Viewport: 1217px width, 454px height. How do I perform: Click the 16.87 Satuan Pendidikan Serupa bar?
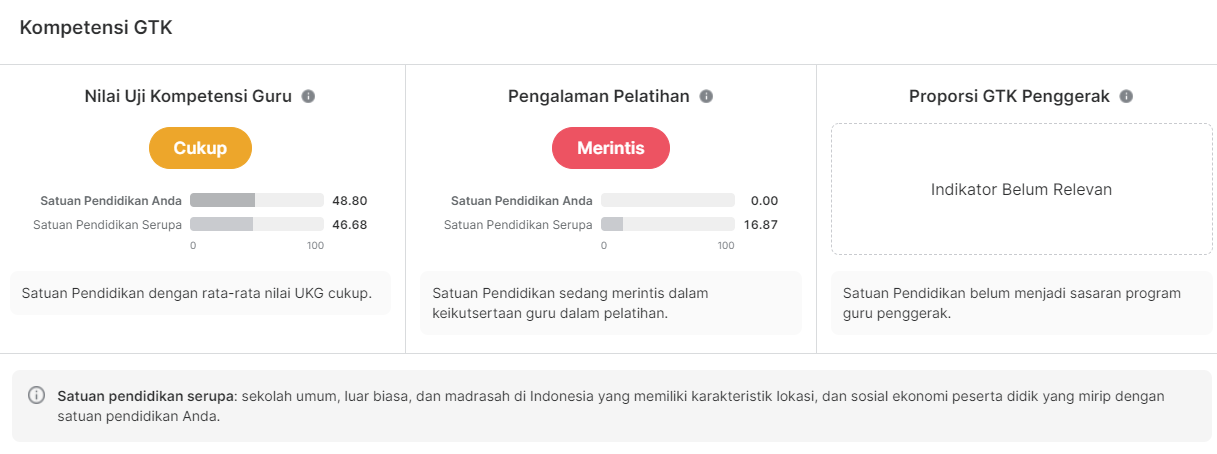(x=667, y=224)
